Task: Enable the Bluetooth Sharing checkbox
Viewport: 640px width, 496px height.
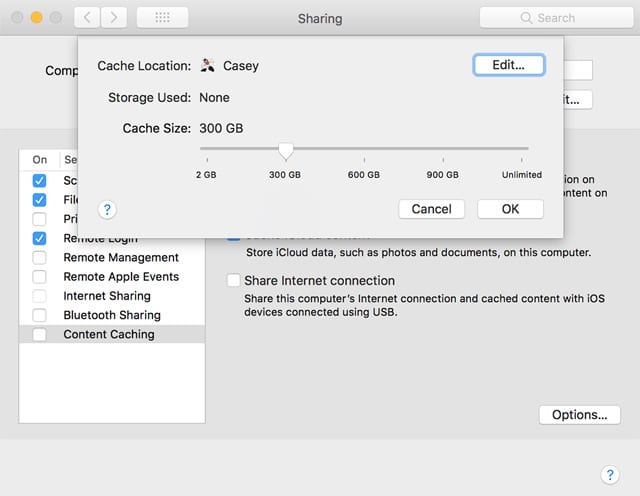Action: click(x=39, y=316)
